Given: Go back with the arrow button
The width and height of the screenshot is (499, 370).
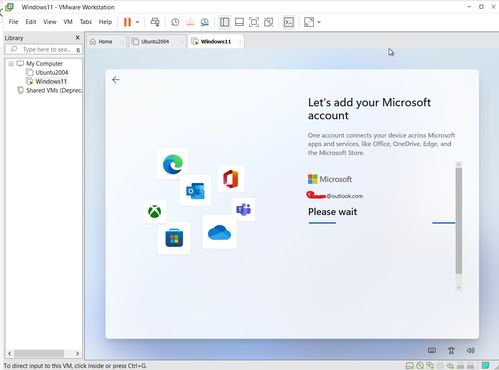Looking at the screenshot, I should pos(116,80).
